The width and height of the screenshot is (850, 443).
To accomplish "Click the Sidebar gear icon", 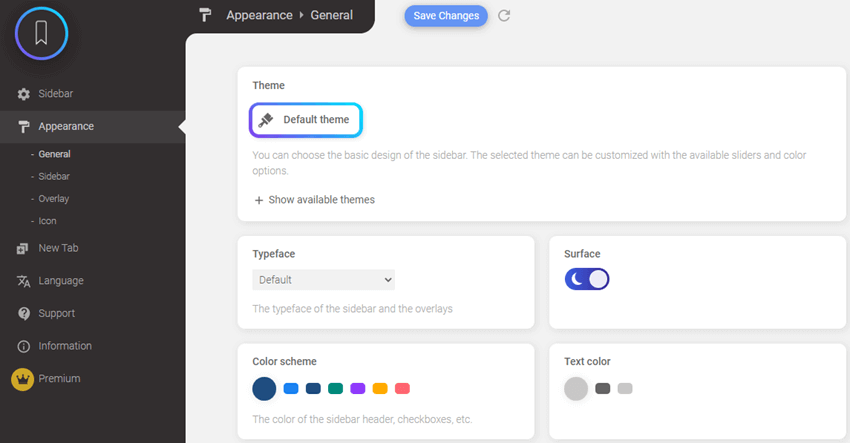I will (x=24, y=94).
